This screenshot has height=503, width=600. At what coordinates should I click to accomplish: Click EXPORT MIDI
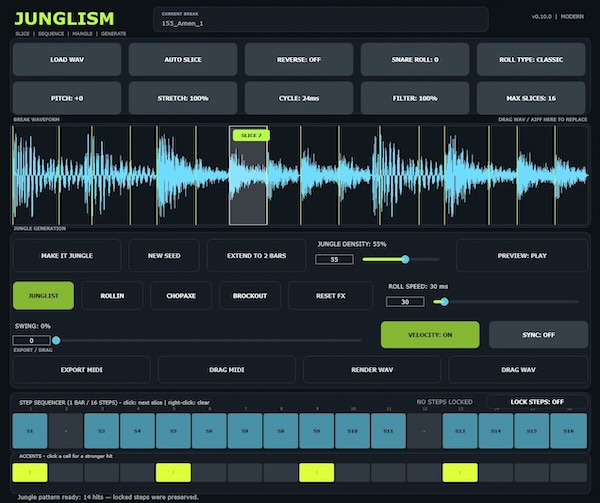click(x=82, y=370)
